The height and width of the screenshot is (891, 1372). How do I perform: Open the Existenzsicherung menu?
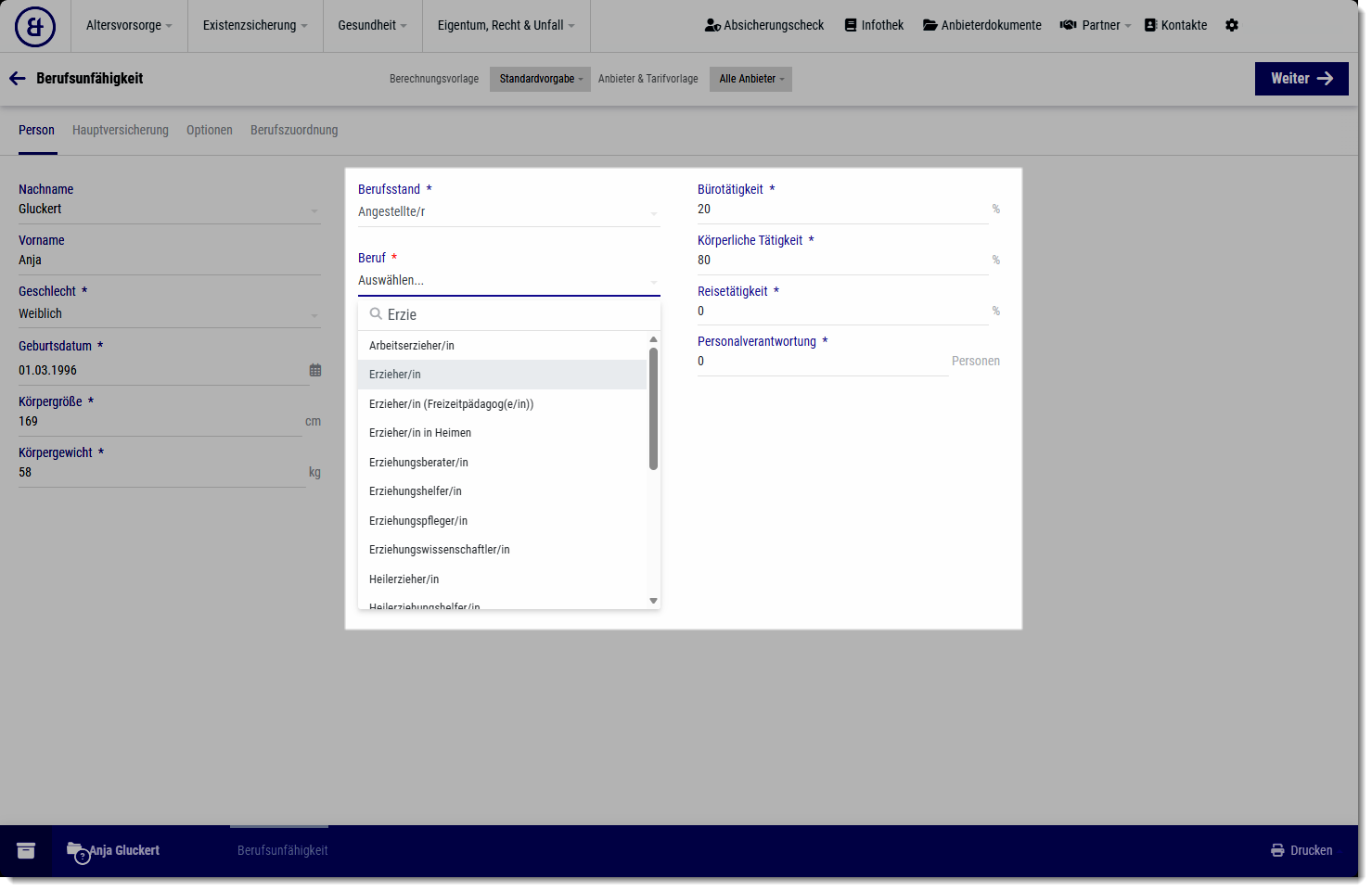[x=254, y=26]
